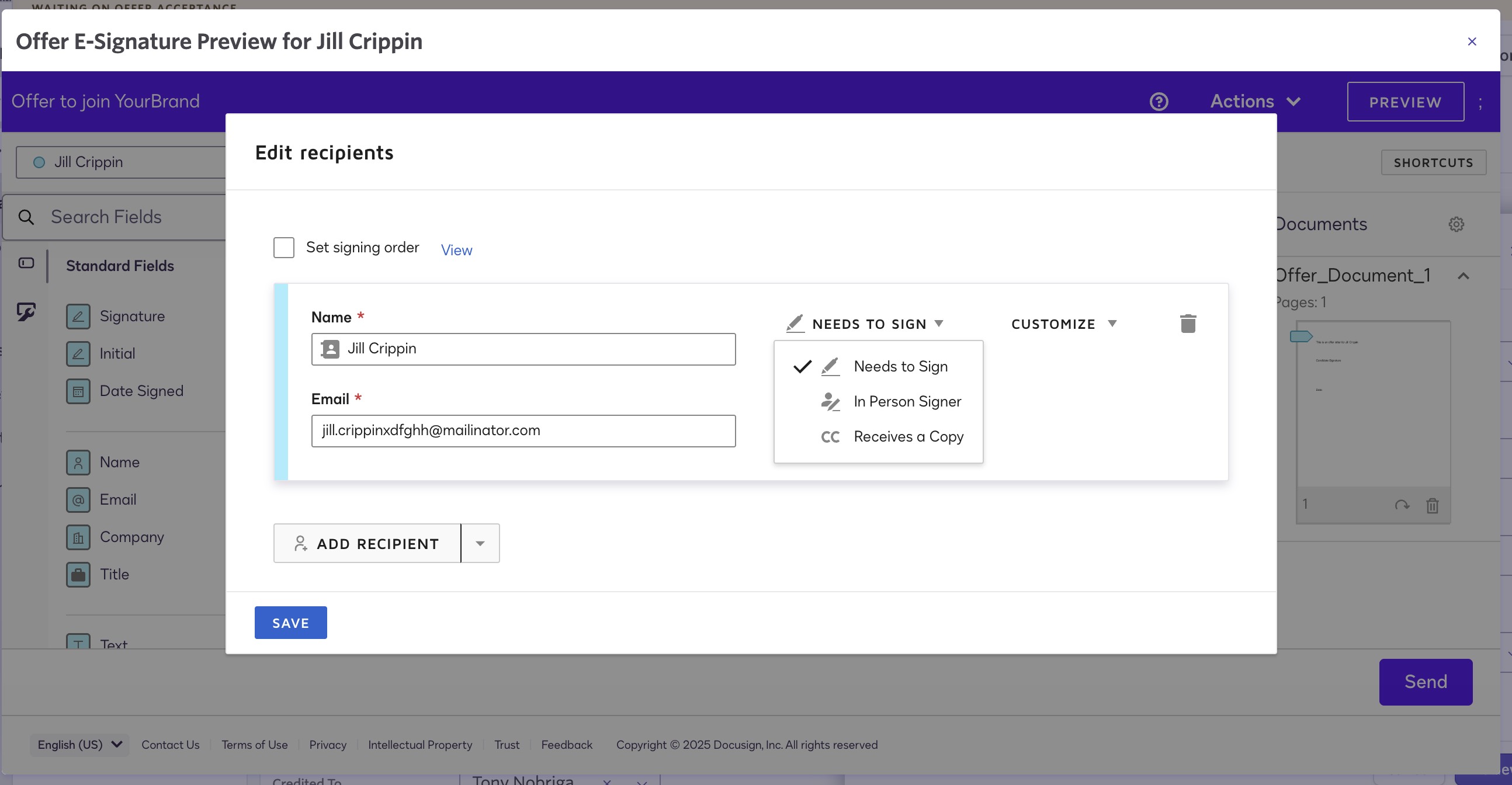Open the Needs to Sign dropdown
Viewport: 1512px width, 785px height.
(869, 324)
